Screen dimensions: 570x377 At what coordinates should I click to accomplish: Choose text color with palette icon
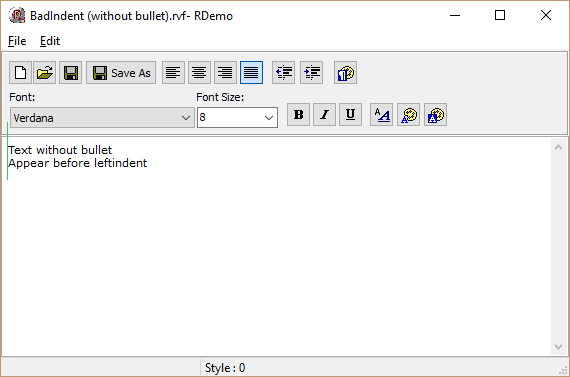click(x=409, y=115)
